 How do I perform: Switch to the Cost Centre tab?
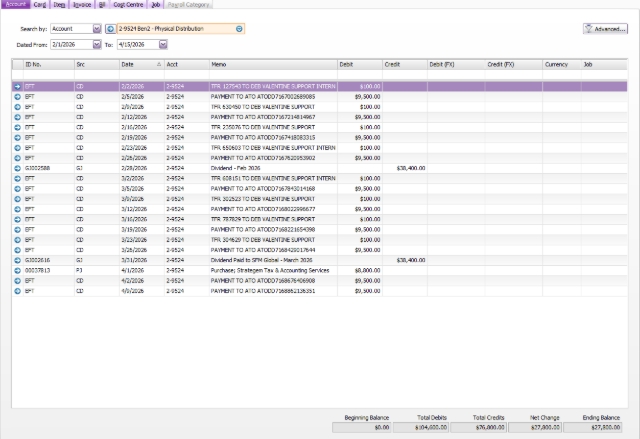(x=128, y=4)
